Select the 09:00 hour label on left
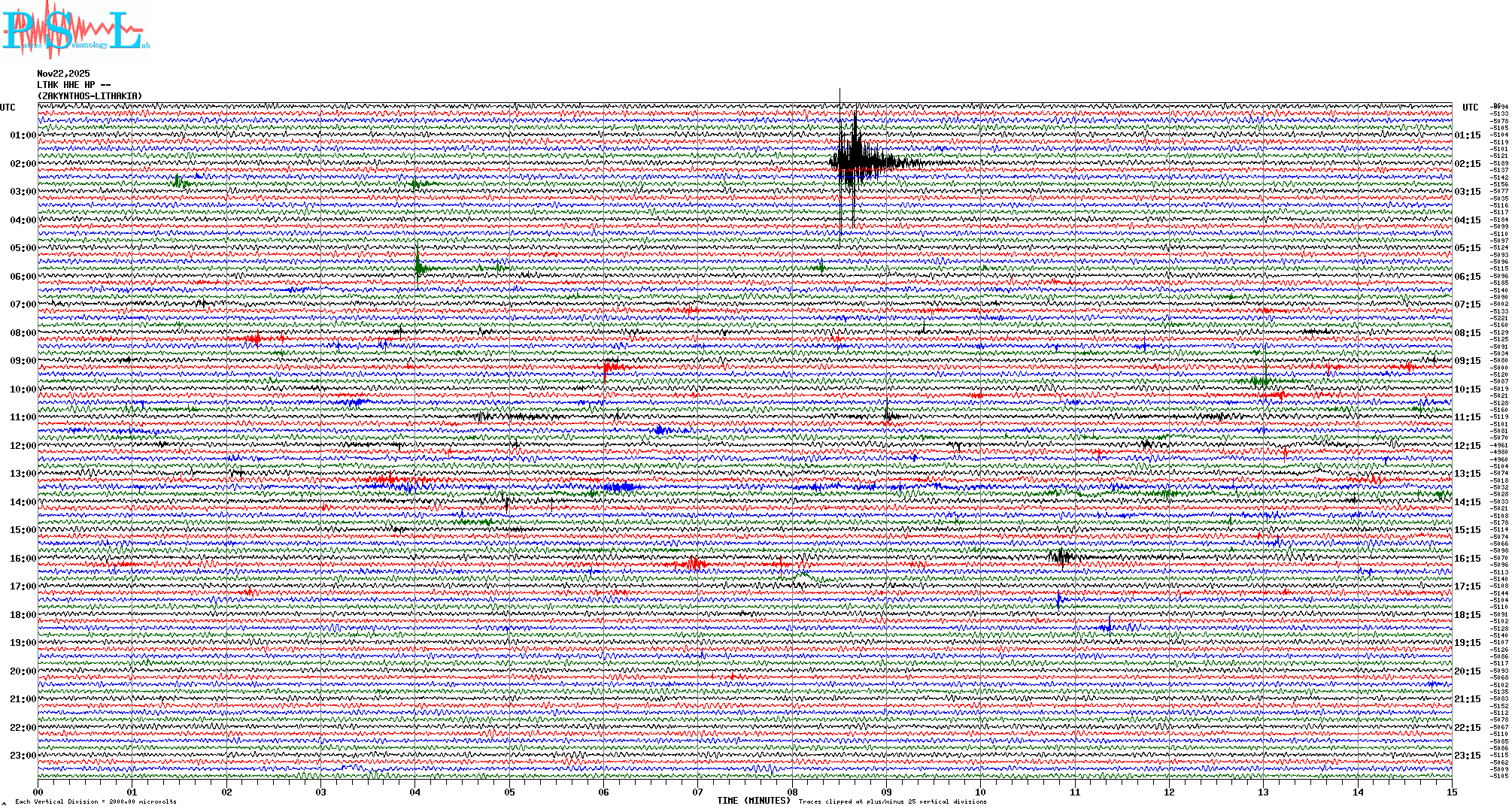Screen dimensions: 1512x812 23,361
